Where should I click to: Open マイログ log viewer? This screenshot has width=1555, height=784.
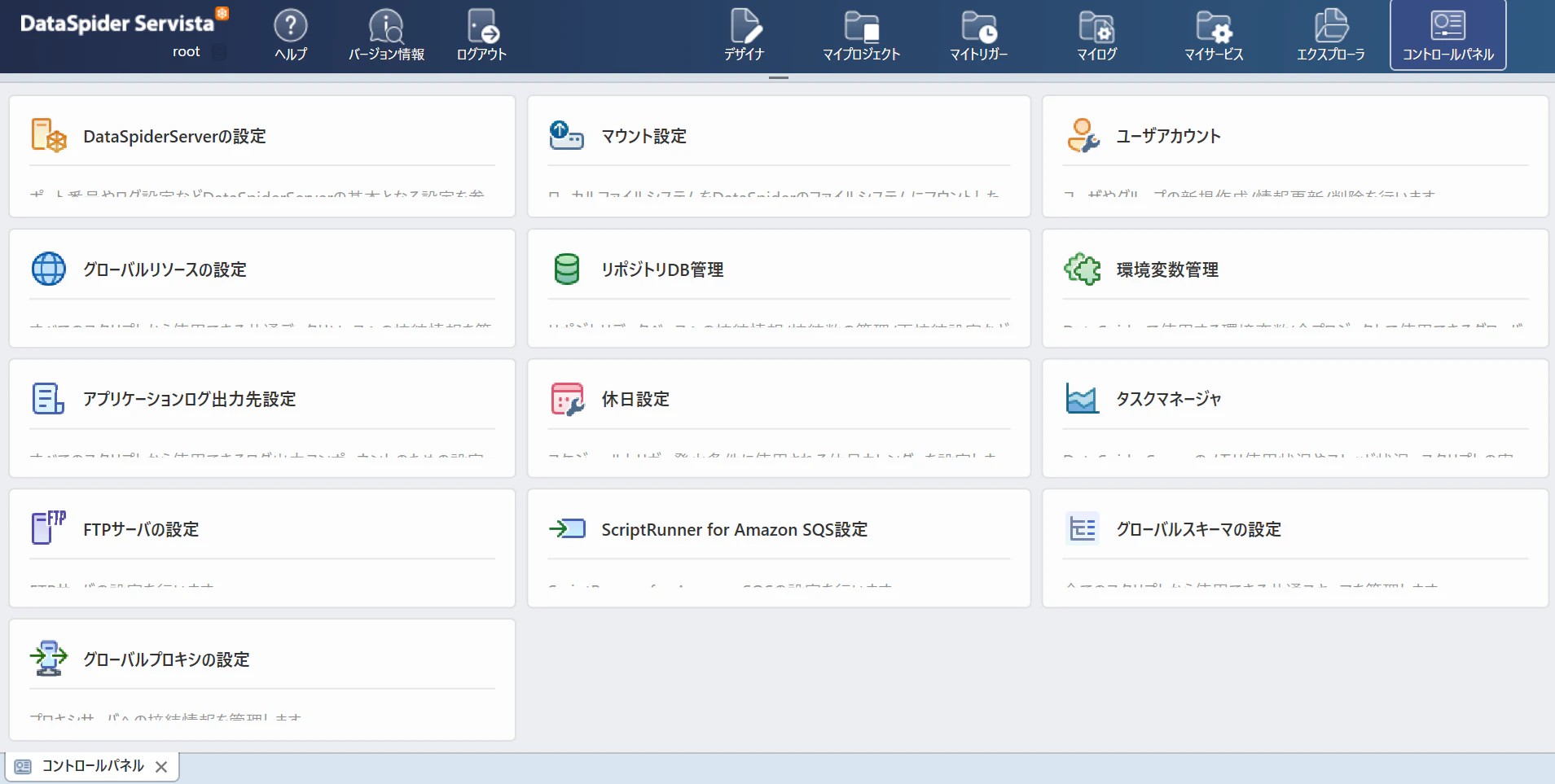pyautogui.click(x=1096, y=35)
